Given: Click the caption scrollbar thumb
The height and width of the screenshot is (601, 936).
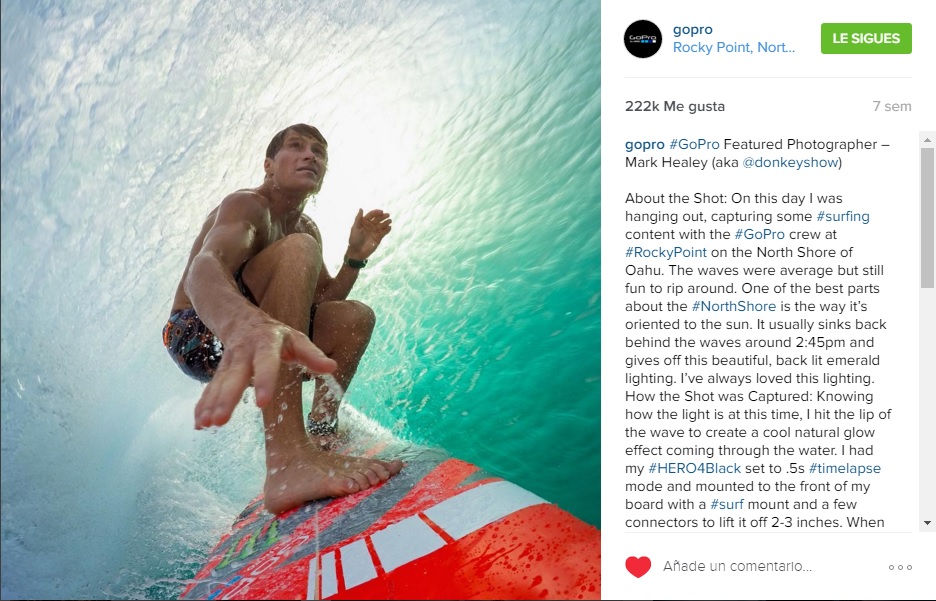Looking at the screenshot, I should click(927, 209).
